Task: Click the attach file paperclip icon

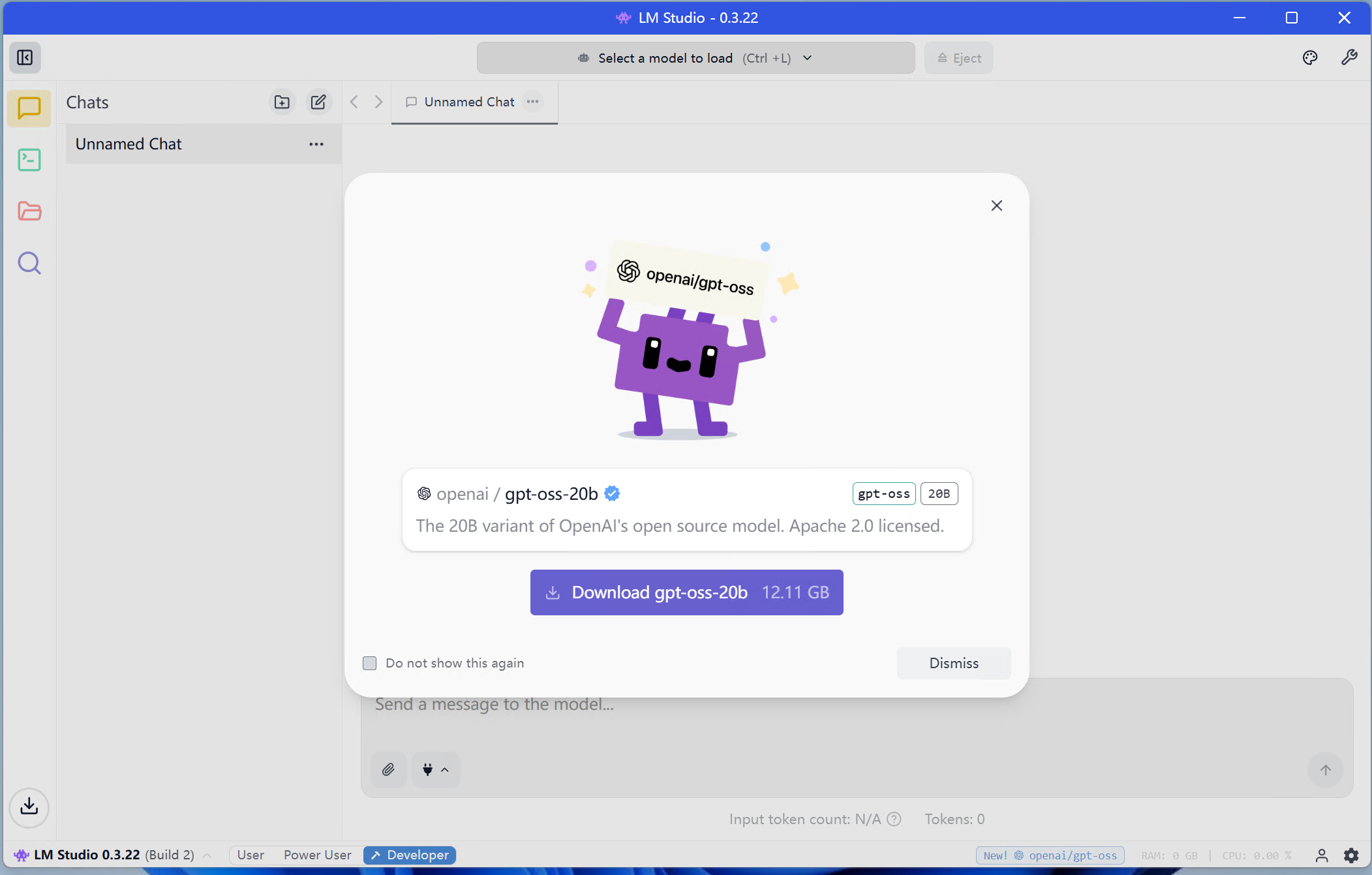Action: [388, 769]
